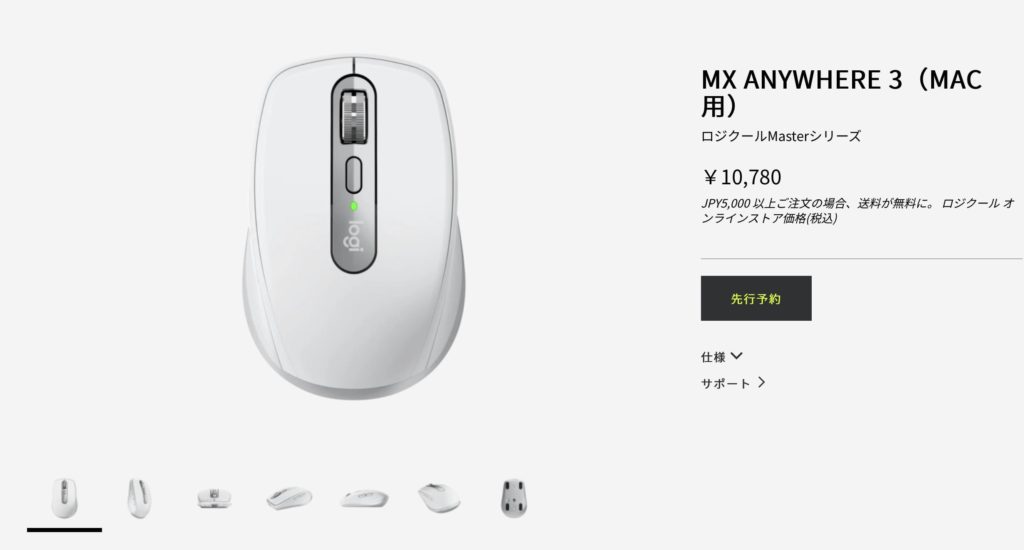Click the logi logo on the mouse

(353, 236)
